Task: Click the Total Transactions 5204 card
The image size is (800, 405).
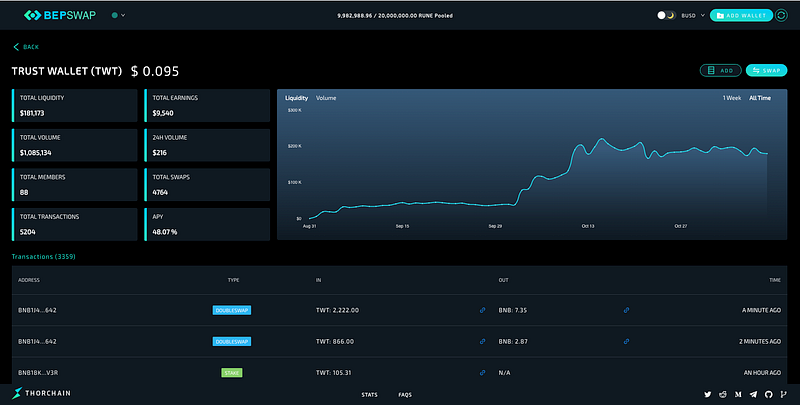Action: tap(74, 224)
